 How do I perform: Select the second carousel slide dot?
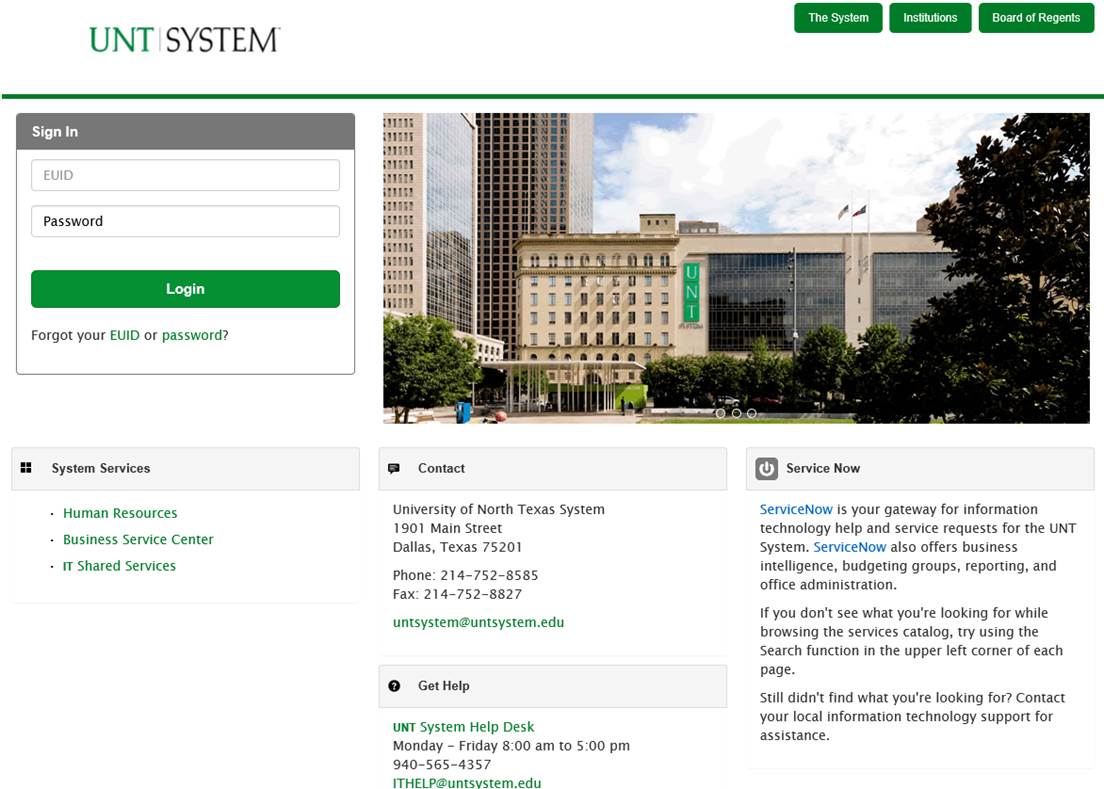[x=736, y=413]
